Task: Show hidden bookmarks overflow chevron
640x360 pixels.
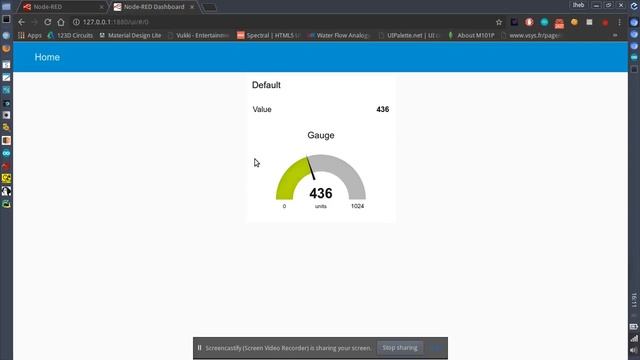Action: tap(615, 36)
